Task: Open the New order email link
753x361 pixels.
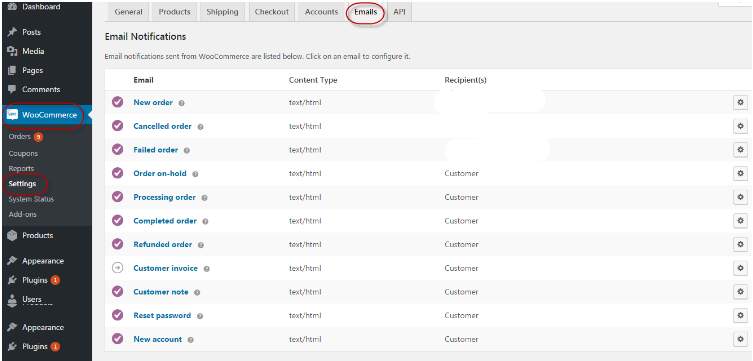Action: click(153, 102)
